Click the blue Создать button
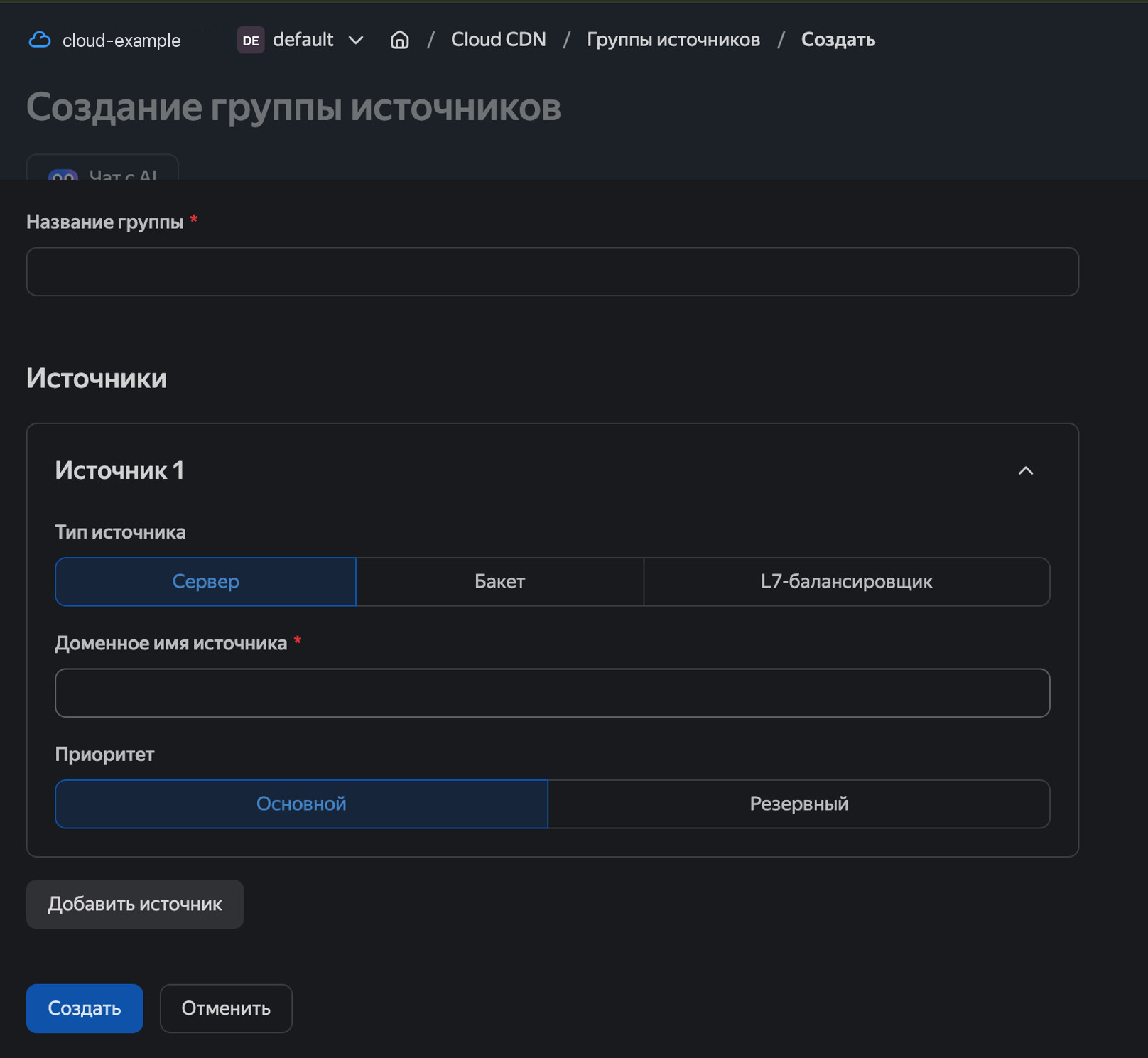 (85, 1008)
